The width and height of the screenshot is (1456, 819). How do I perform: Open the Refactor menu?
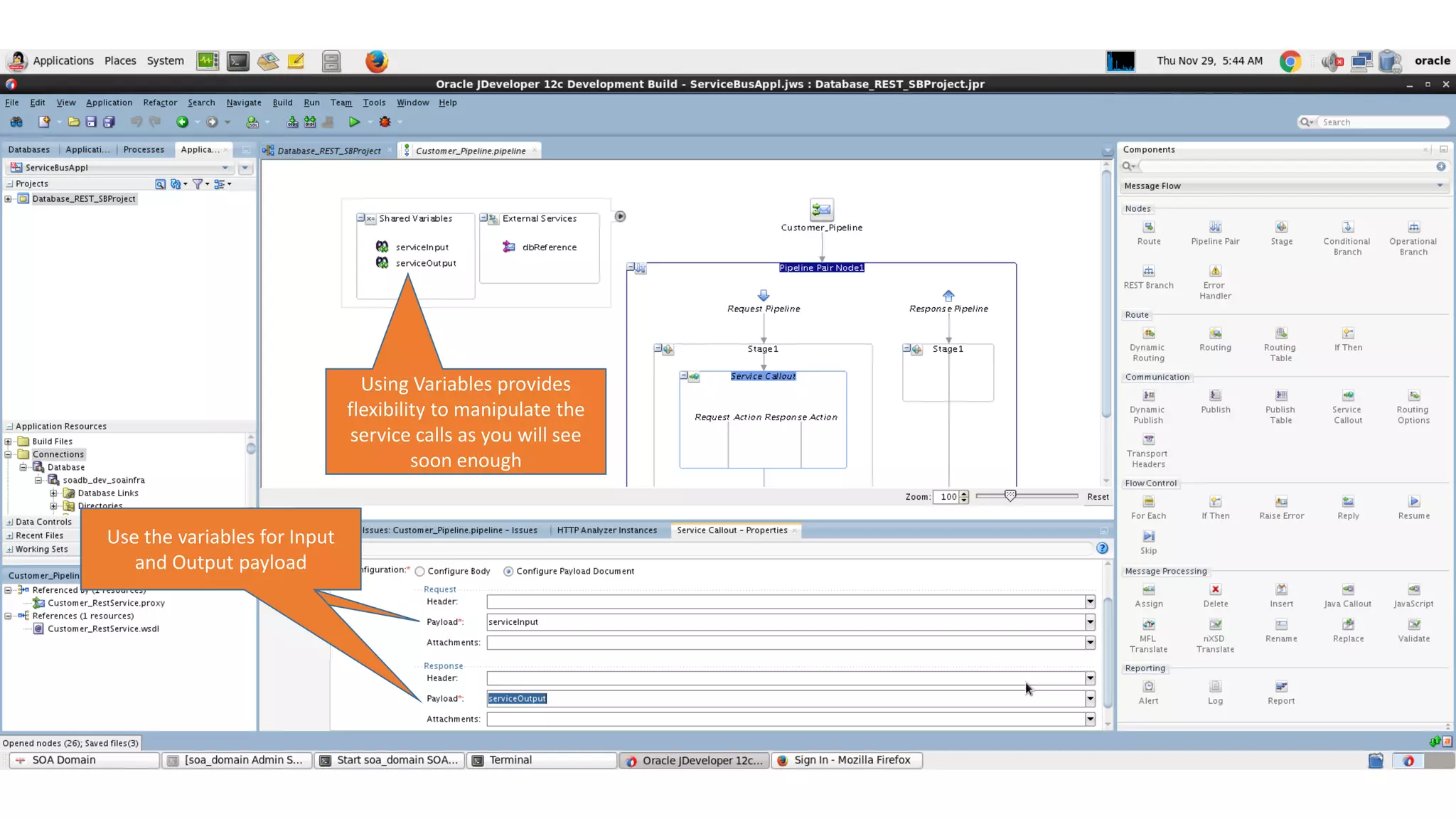[x=160, y=102]
